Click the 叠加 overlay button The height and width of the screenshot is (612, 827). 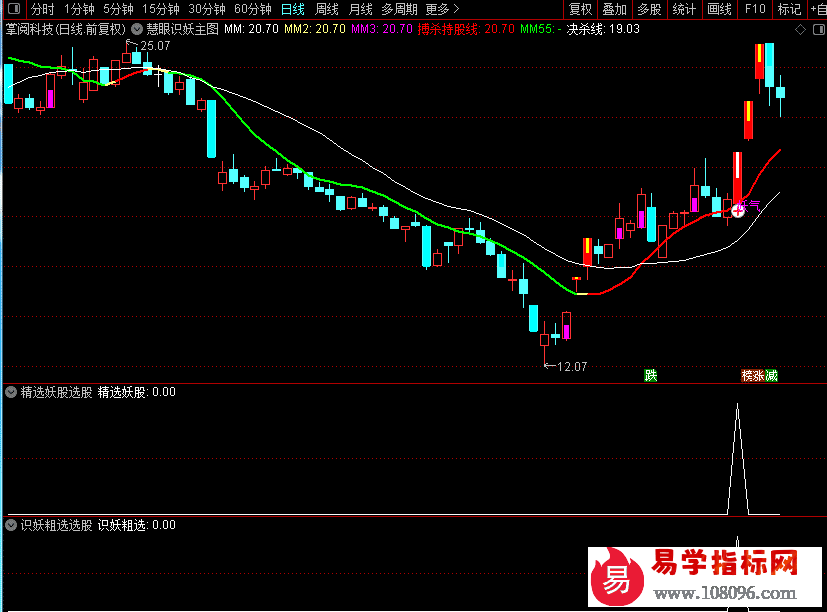tap(614, 9)
